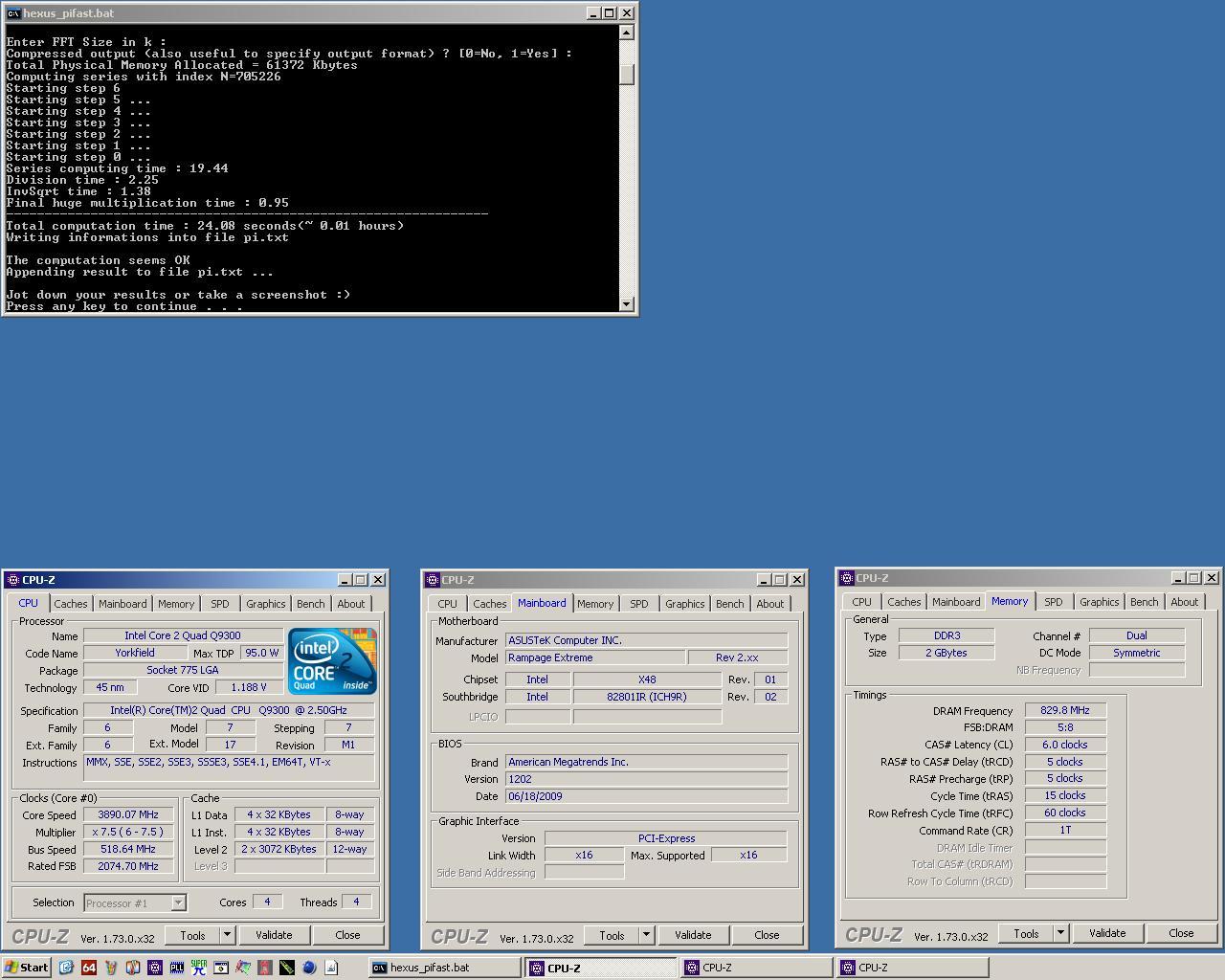Select CPU tab in Mainboard window
The width and height of the screenshot is (1225, 980).
tap(448, 604)
